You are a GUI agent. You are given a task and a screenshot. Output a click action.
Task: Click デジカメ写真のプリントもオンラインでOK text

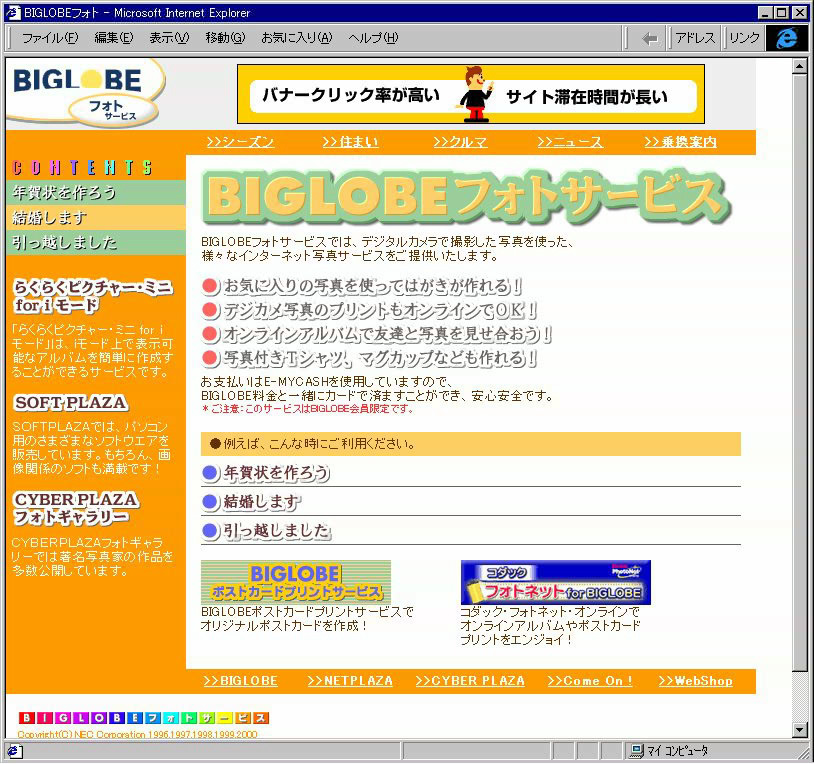(x=379, y=310)
